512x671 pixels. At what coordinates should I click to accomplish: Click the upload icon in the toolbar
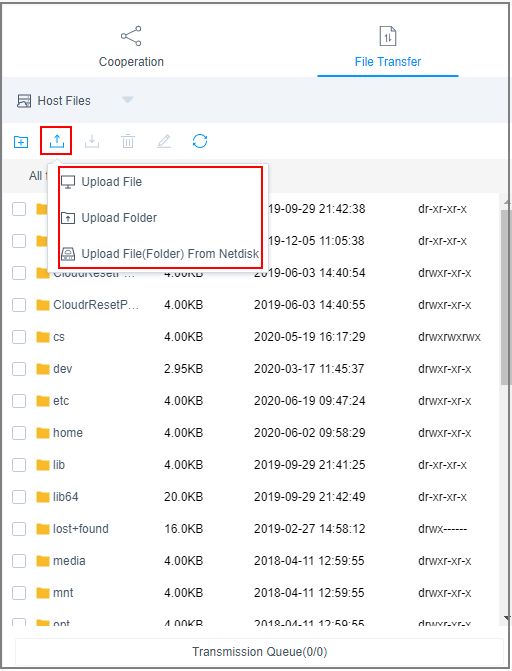(57, 141)
